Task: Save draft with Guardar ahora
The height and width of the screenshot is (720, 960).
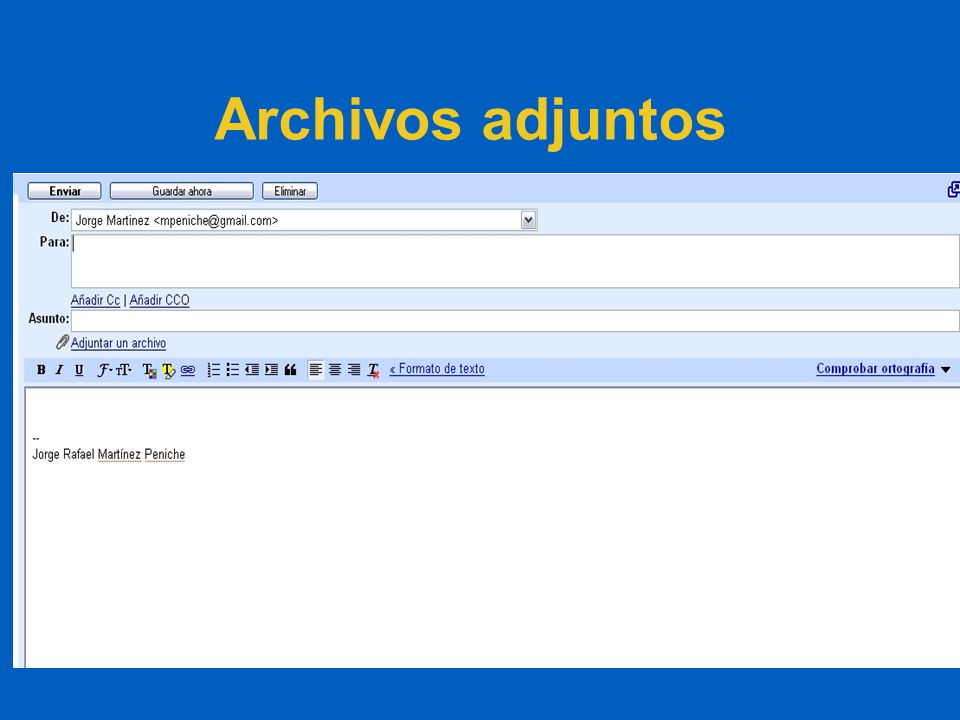Action: click(x=182, y=191)
